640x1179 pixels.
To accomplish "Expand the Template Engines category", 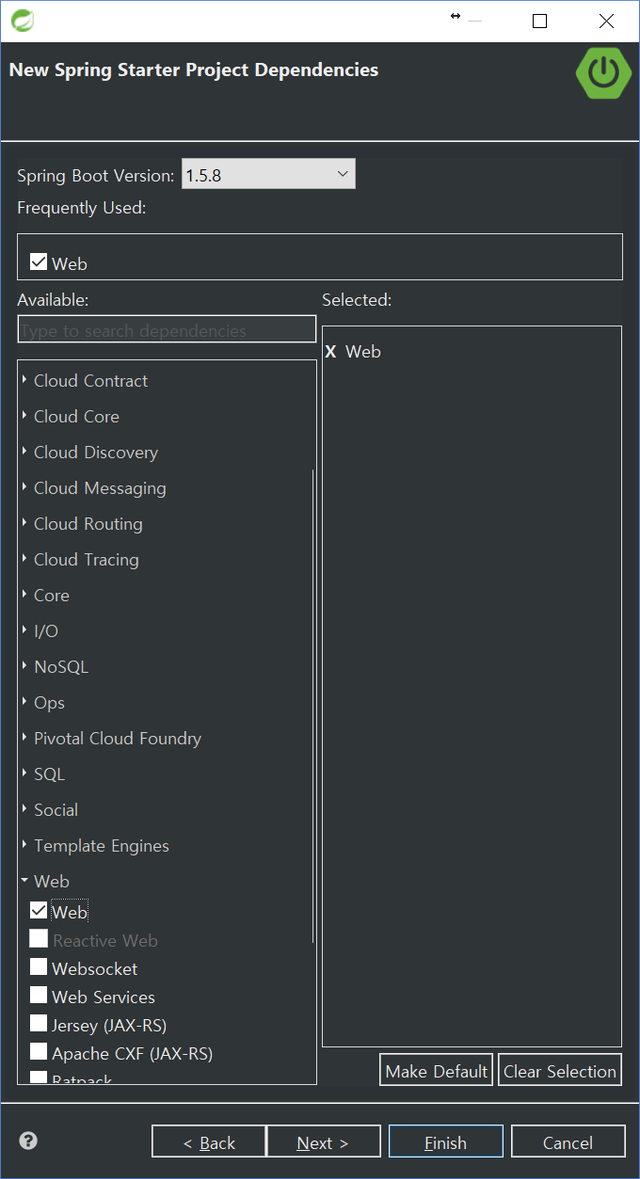I will click(24, 846).
